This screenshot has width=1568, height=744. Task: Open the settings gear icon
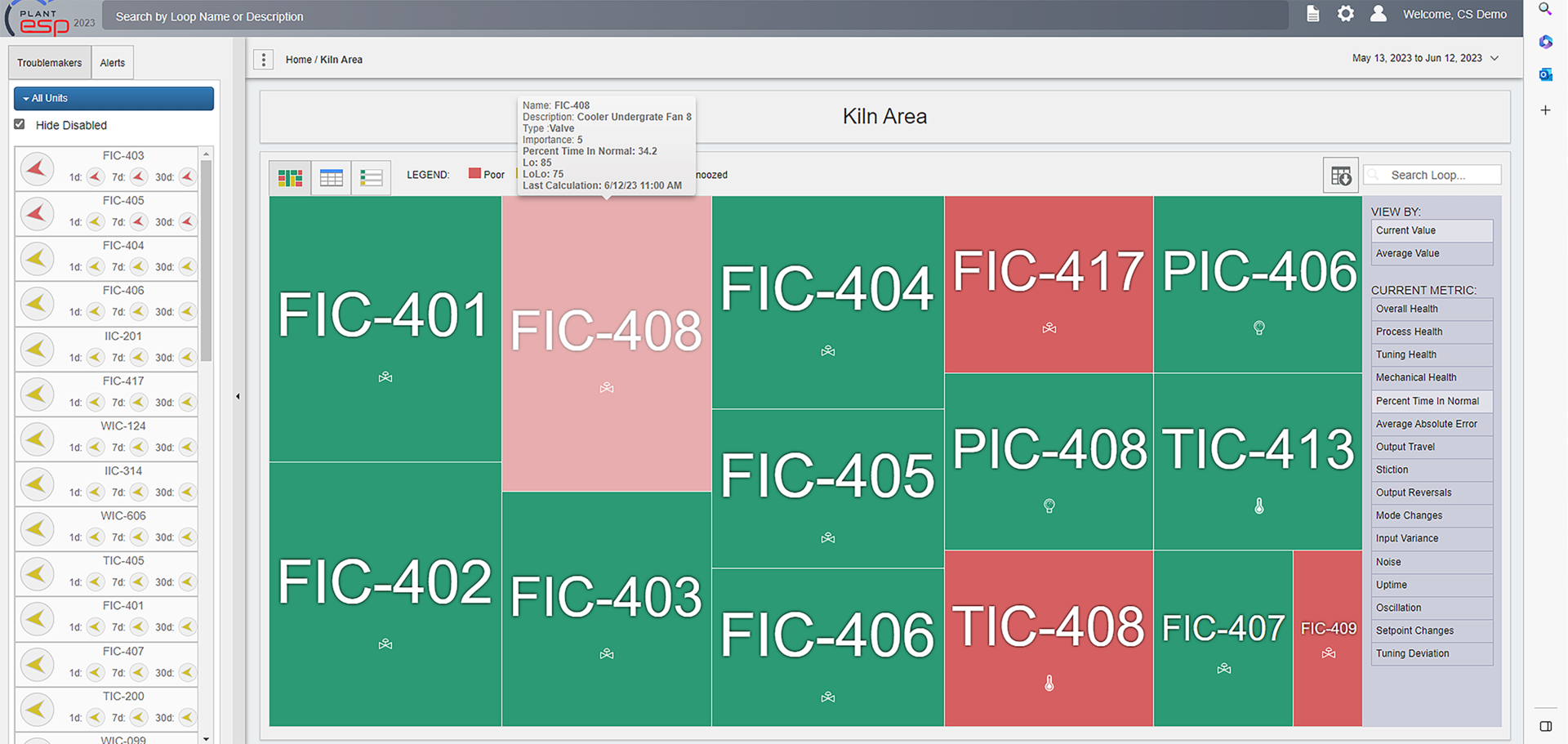click(x=1345, y=14)
